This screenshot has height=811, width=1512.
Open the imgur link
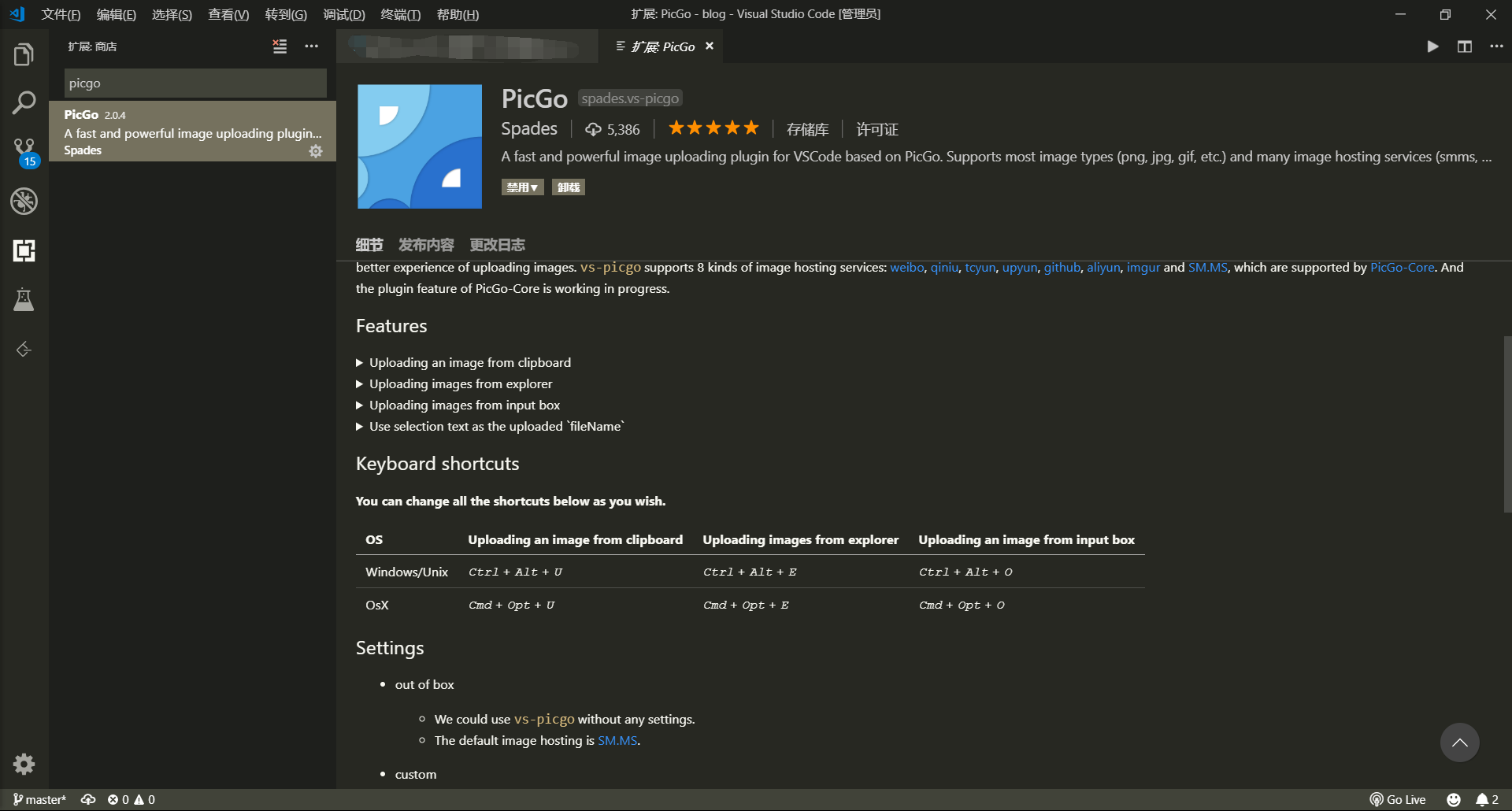[1143, 268]
